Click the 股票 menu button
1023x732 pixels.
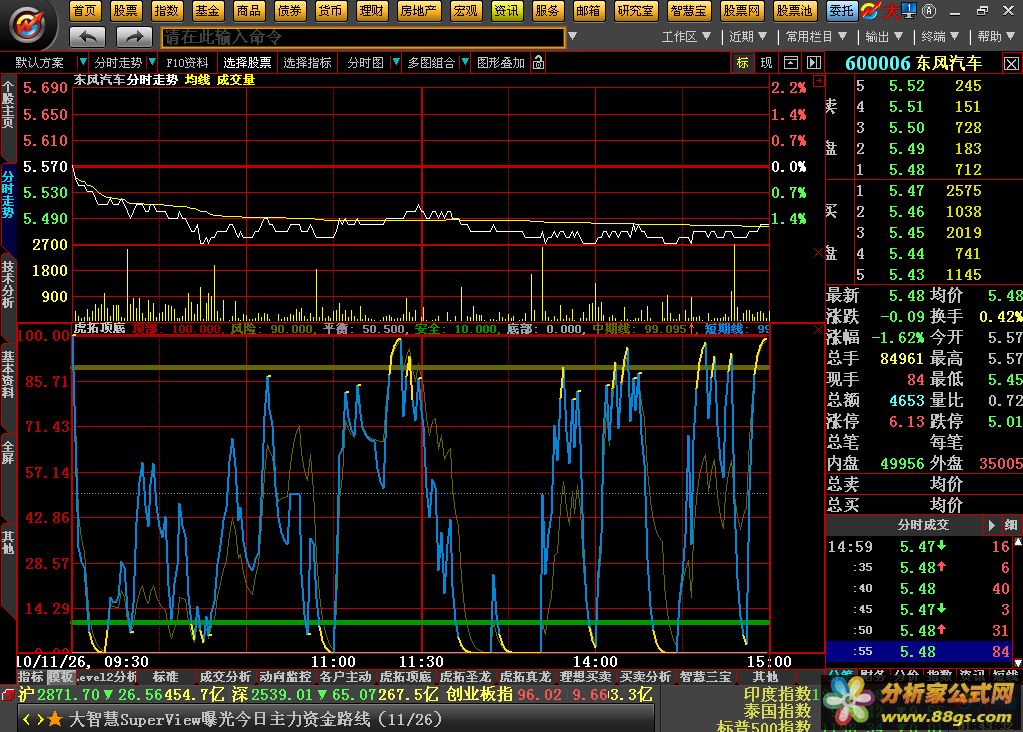point(125,10)
